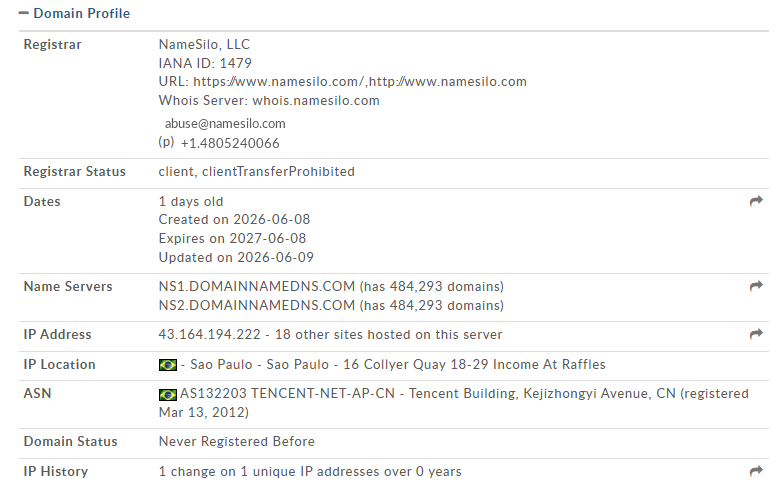Click Brazil flag in IP Location row
Viewport: 776px width, 488px height.
(x=168, y=365)
